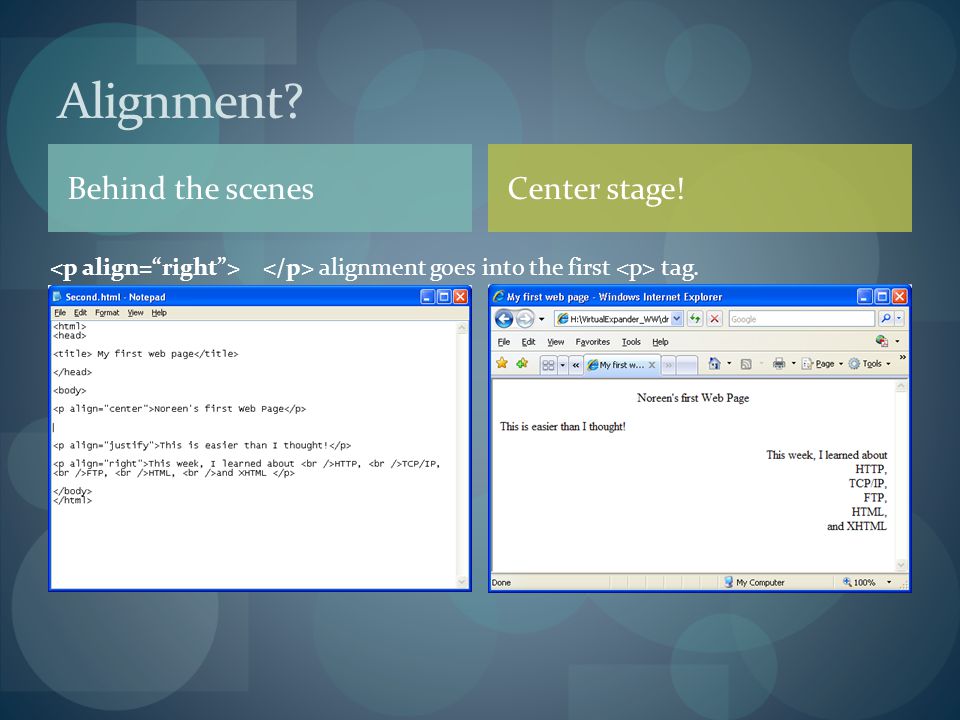Open File menu in Internet Explorer
The image size is (960, 720).
click(x=503, y=342)
